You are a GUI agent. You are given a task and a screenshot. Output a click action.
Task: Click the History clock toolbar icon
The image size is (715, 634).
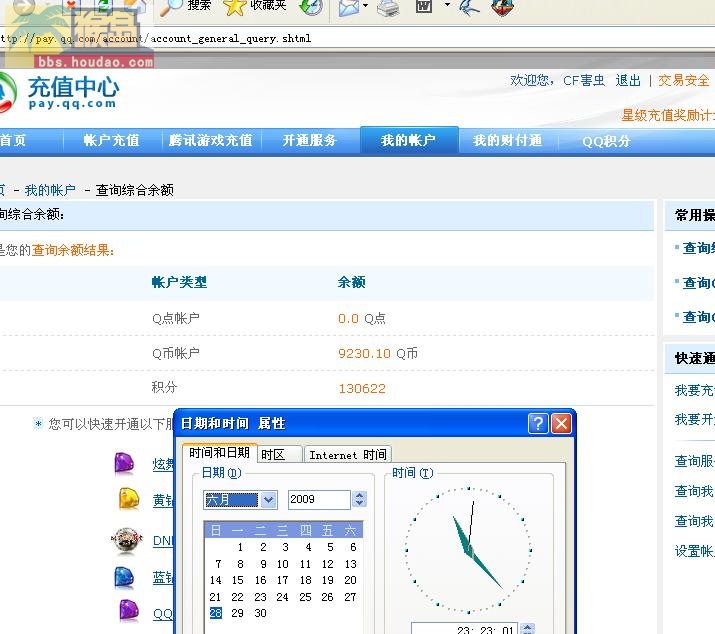(311, 6)
